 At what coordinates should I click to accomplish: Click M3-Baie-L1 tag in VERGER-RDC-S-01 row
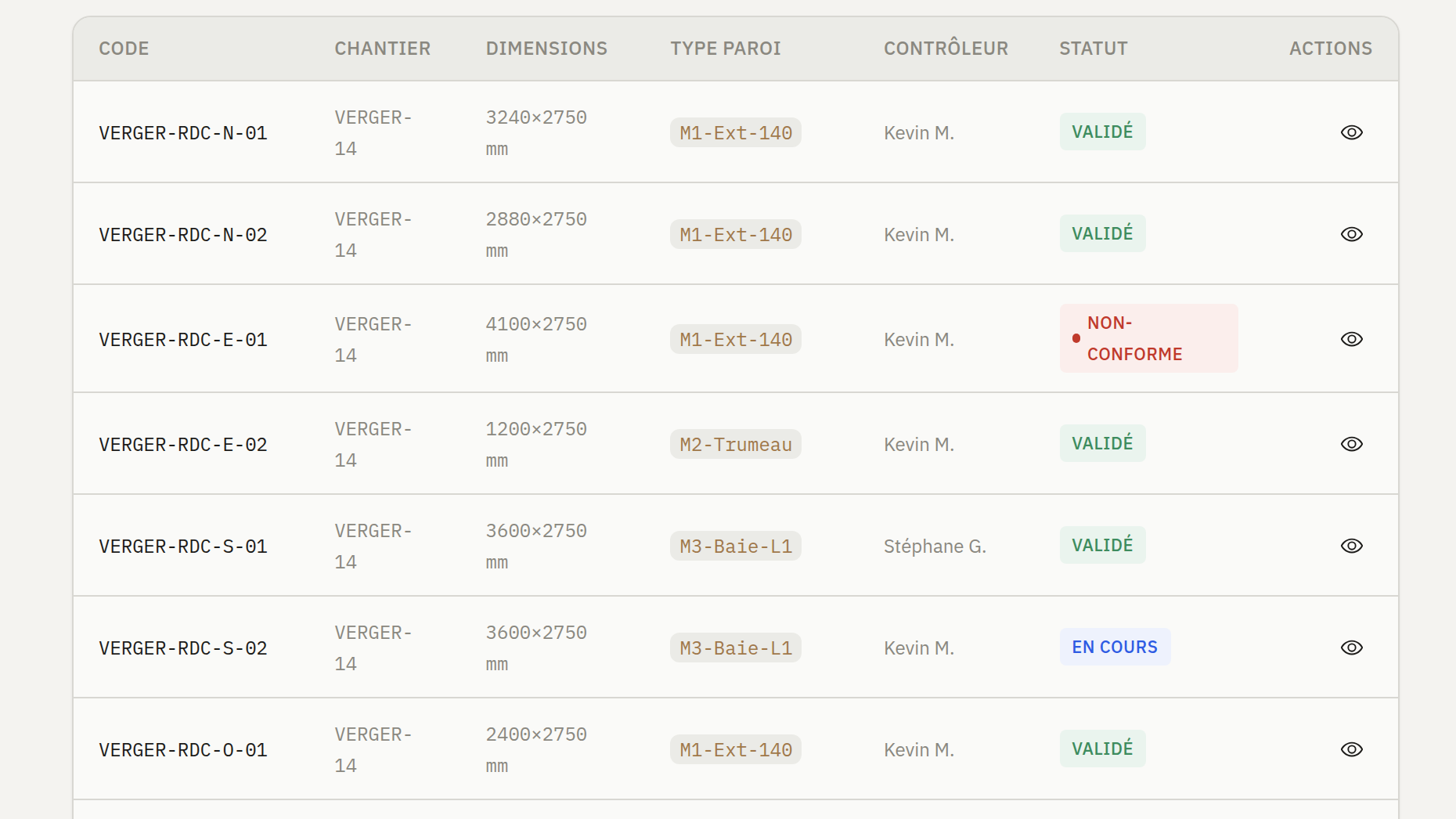735,546
